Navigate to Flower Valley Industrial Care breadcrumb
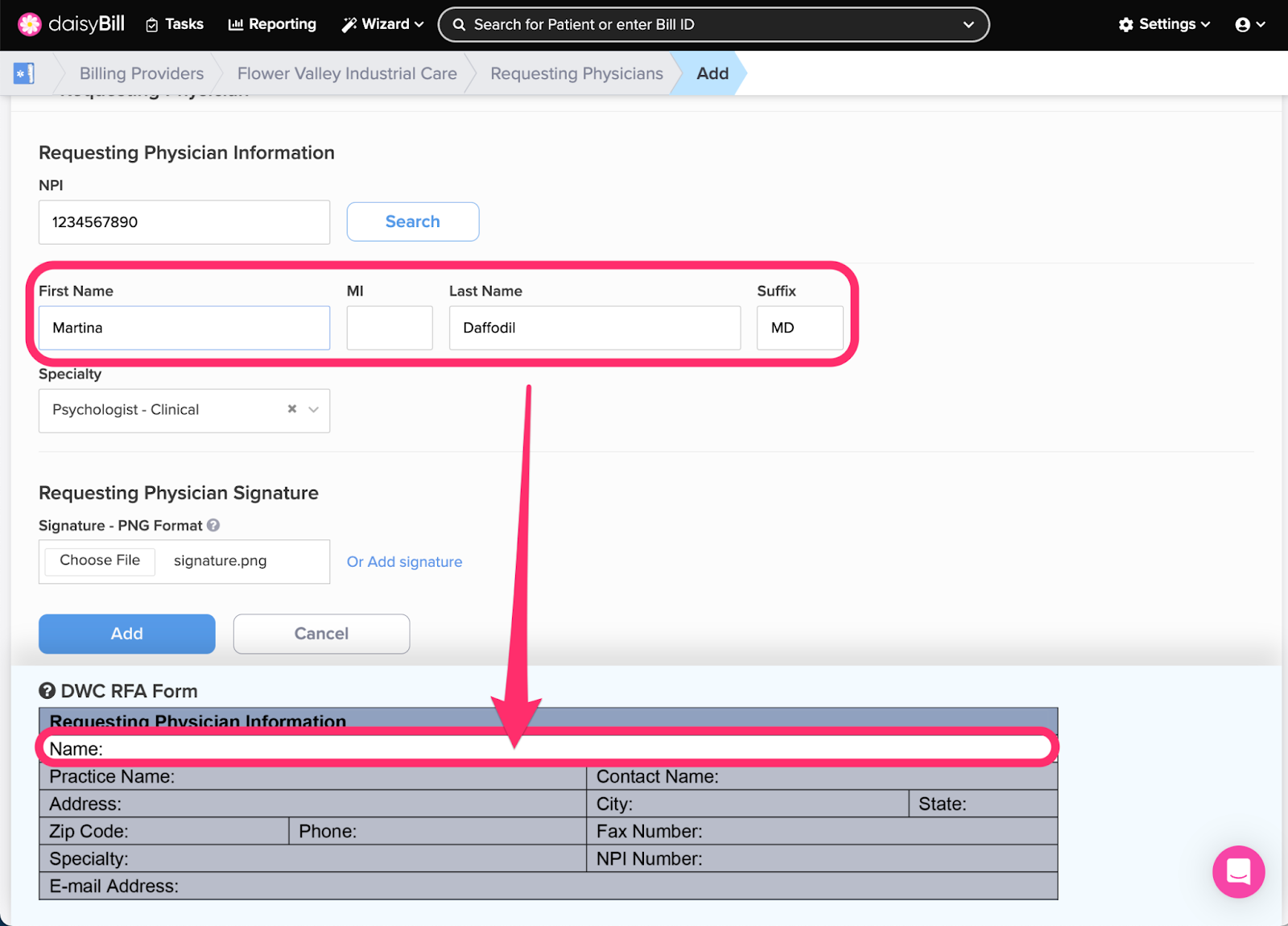This screenshot has width=1288, height=926. [347, 73]
